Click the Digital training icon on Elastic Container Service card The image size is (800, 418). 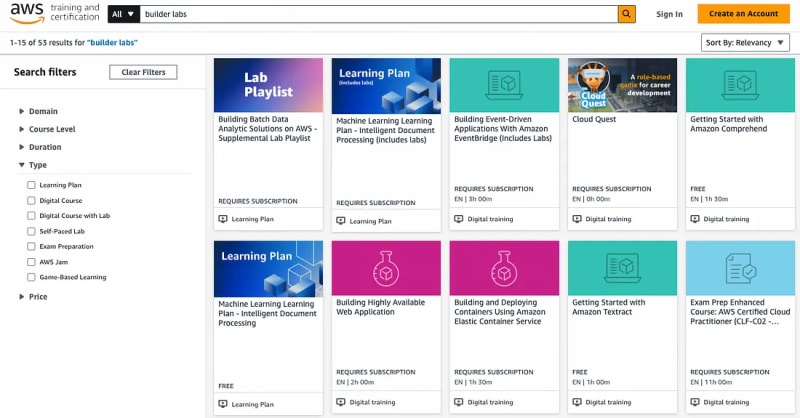[459, 402]
